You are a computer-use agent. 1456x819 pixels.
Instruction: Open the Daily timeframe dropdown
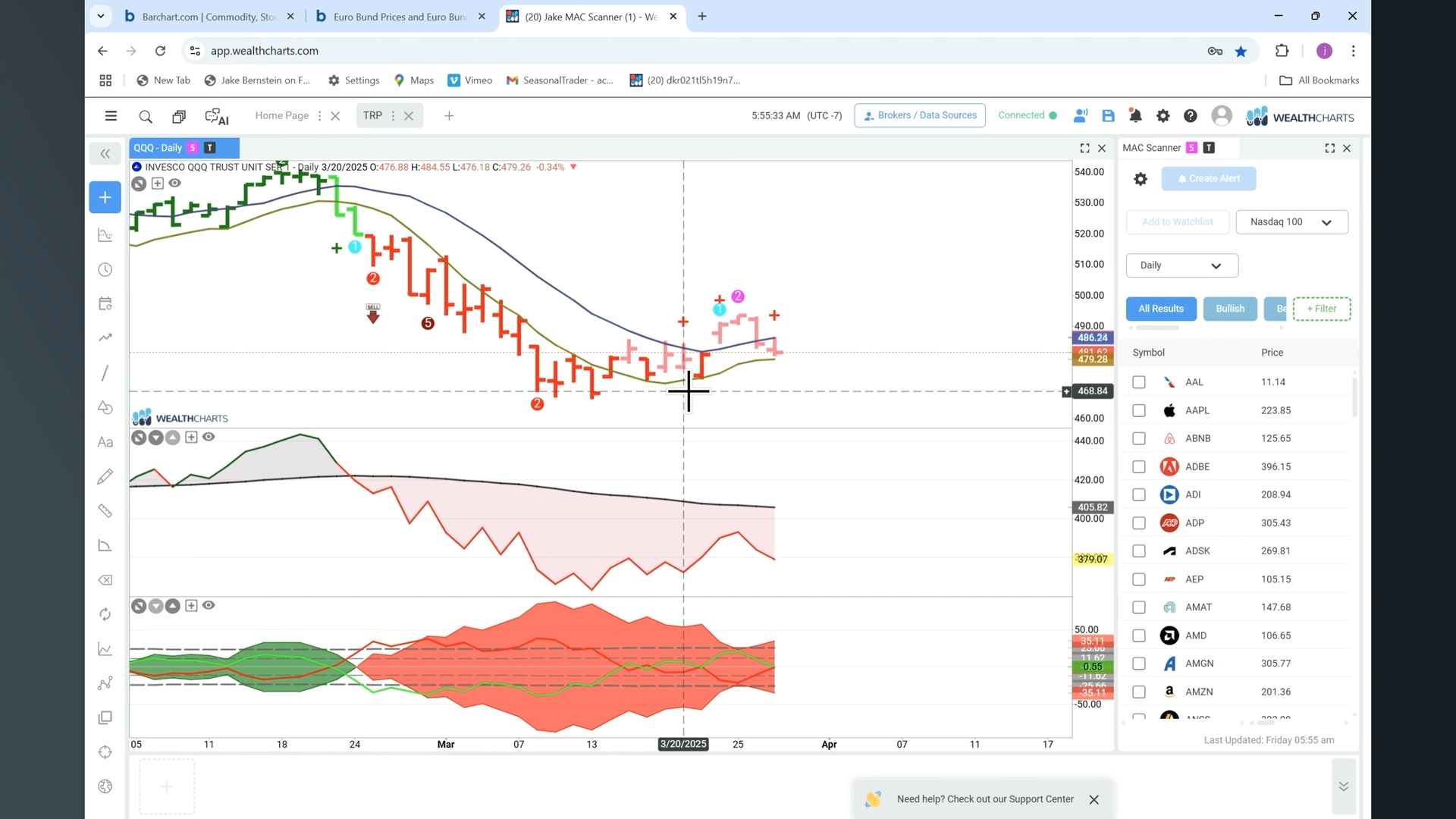tap(1182, 265)
